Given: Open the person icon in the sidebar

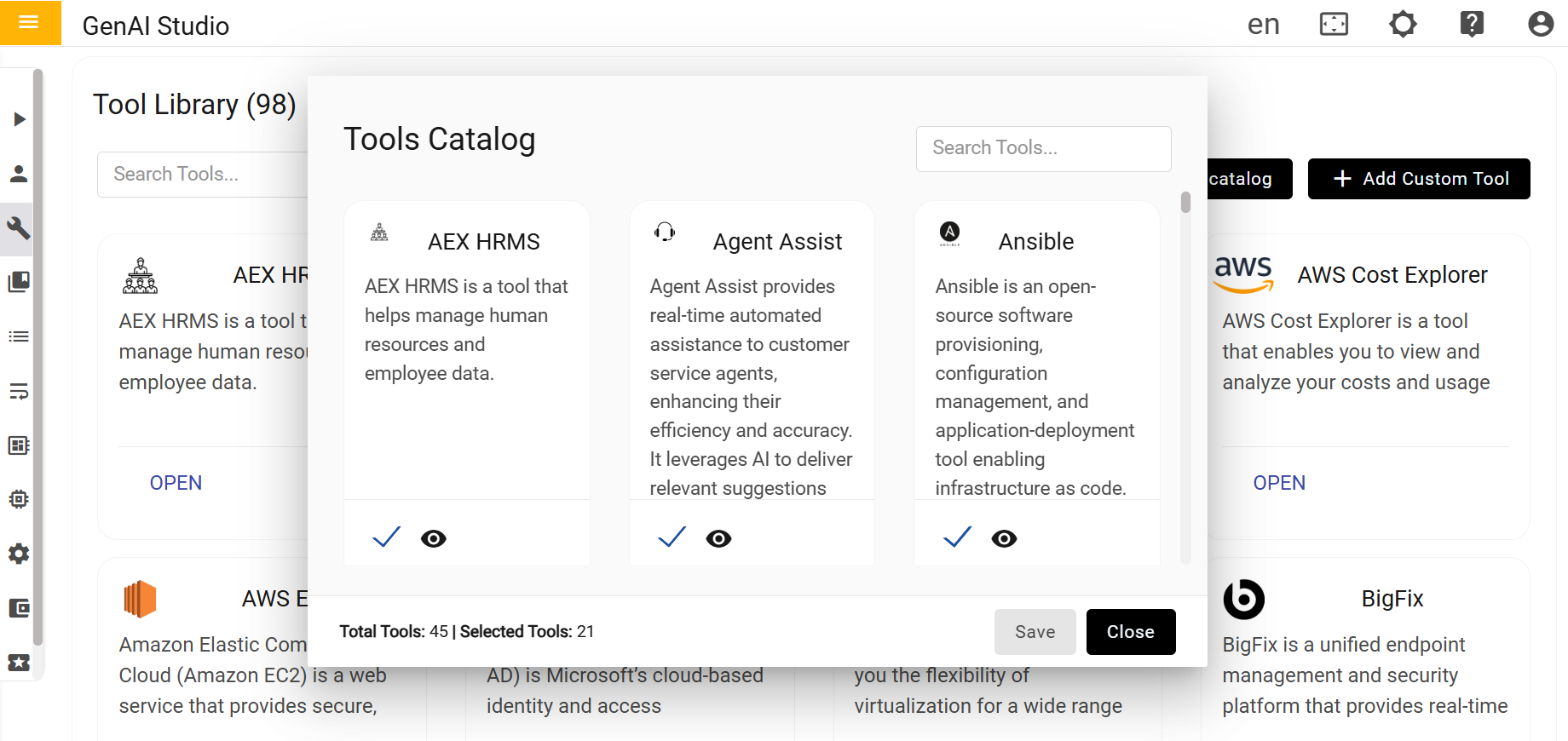Looking at the screenshot, I should tap(19, 174).
